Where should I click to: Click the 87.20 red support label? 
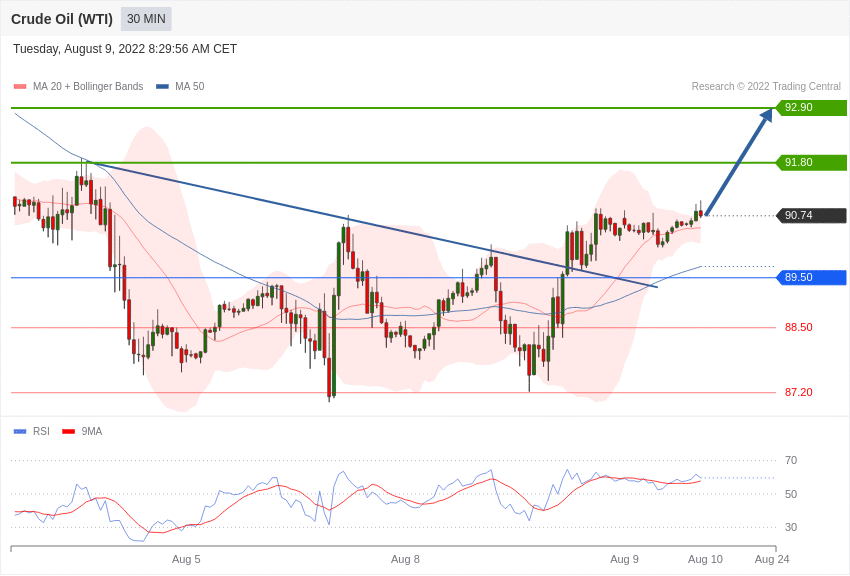point(798,393)
